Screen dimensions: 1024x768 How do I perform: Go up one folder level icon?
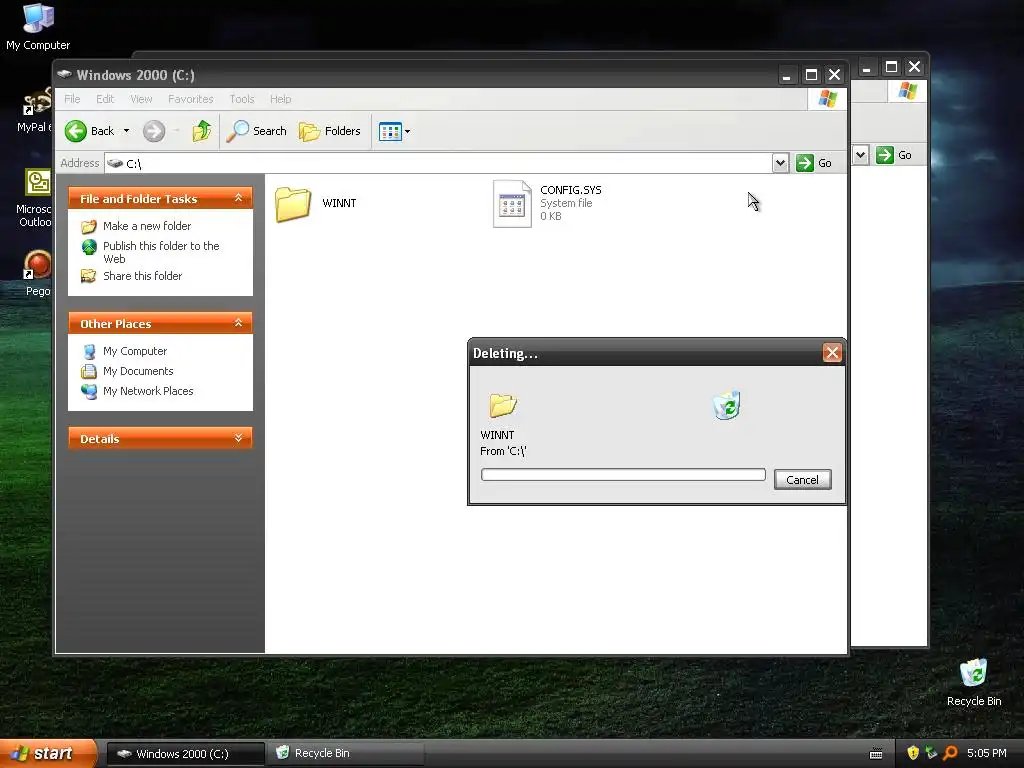coord(202,131)
